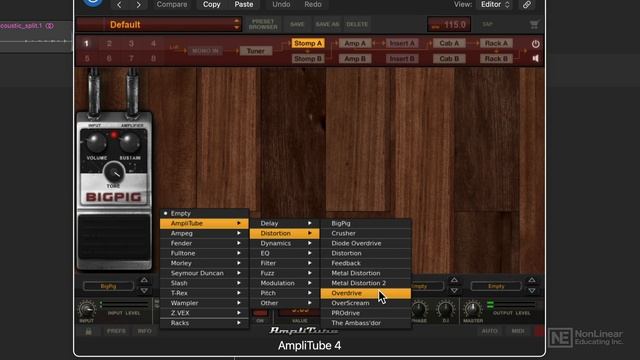Screen dimensions: 640x360
Task: Go to the next preset arrow
Action: [138, 4]
